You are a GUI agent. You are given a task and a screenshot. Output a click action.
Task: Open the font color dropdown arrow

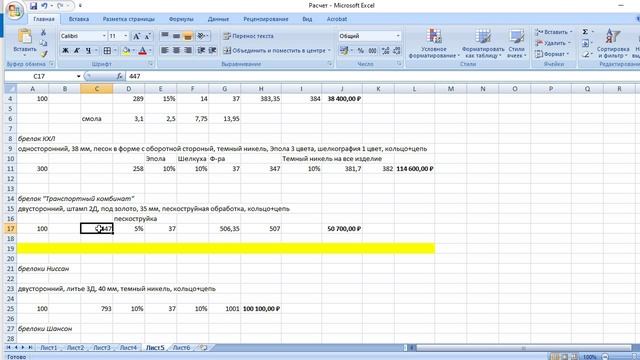point(150,51)
